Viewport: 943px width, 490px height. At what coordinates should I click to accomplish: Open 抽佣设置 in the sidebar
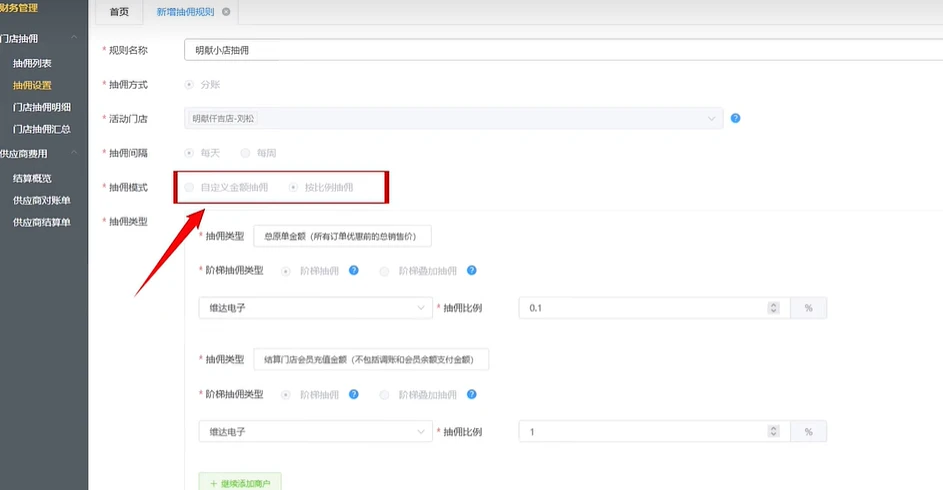(32, 85)
